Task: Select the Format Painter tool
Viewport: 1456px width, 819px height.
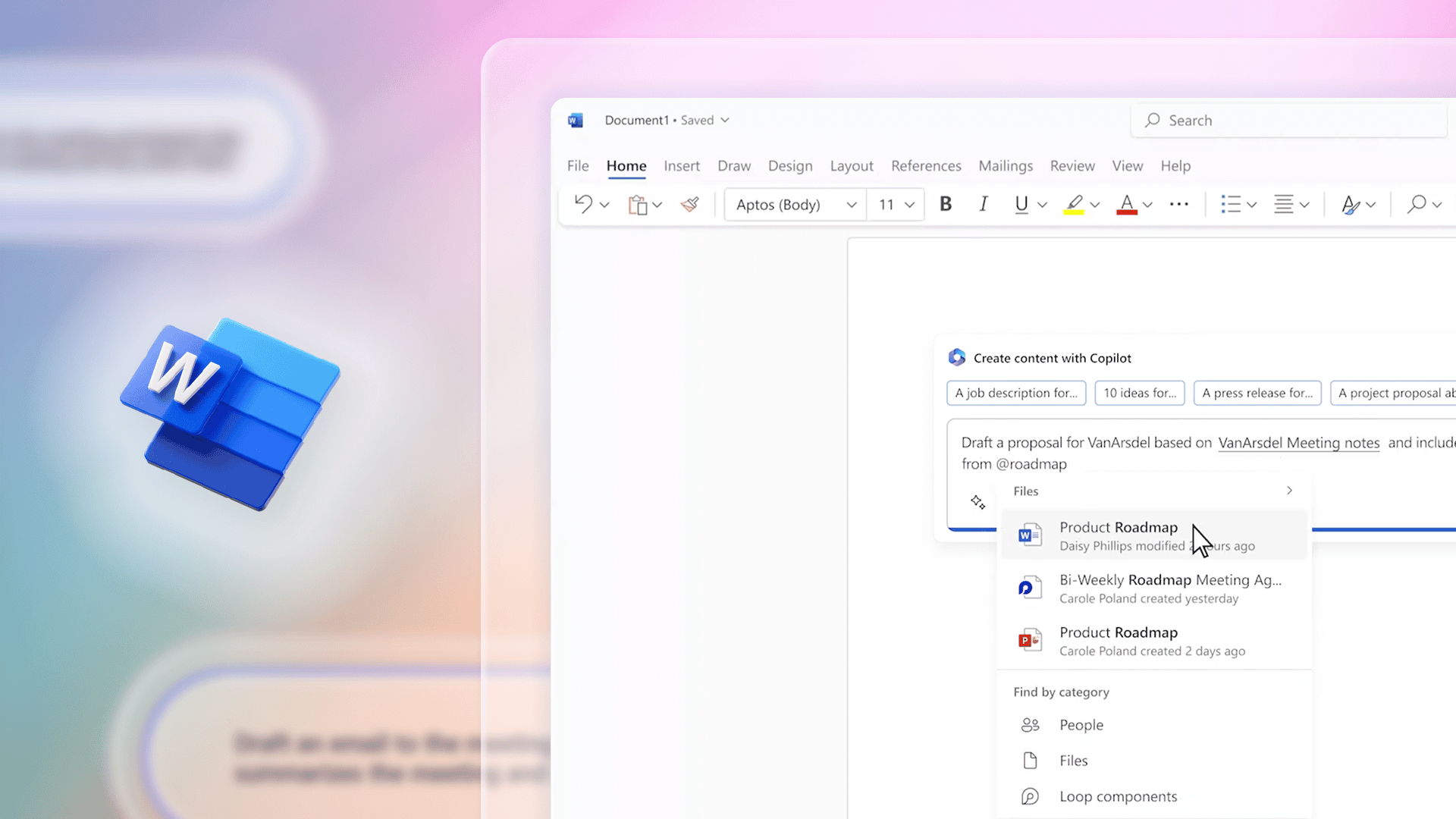Action: [689, 204]
